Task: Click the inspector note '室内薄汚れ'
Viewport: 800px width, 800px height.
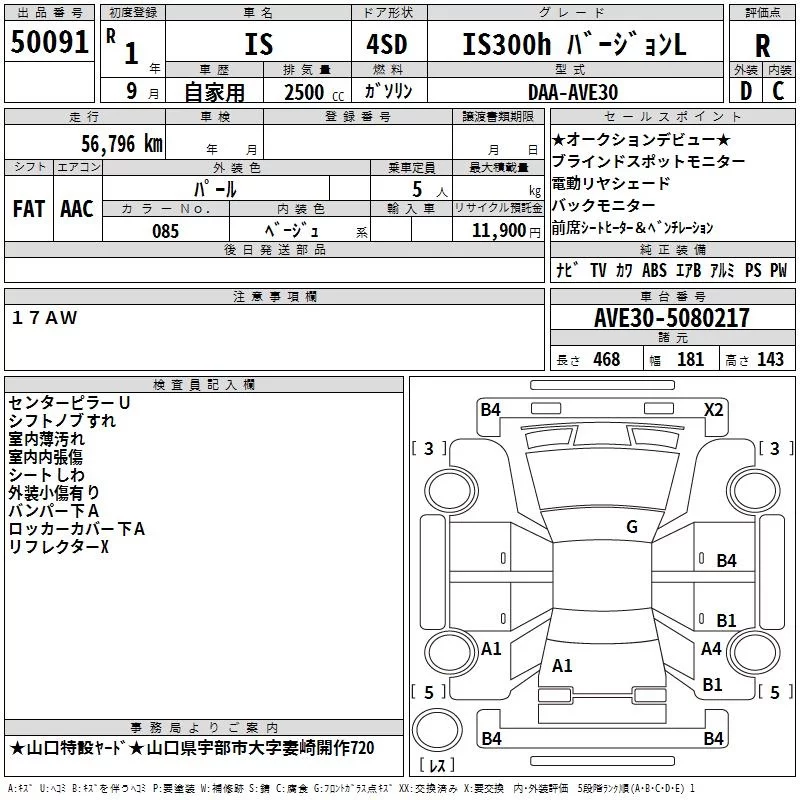Action: click(46, 439)
